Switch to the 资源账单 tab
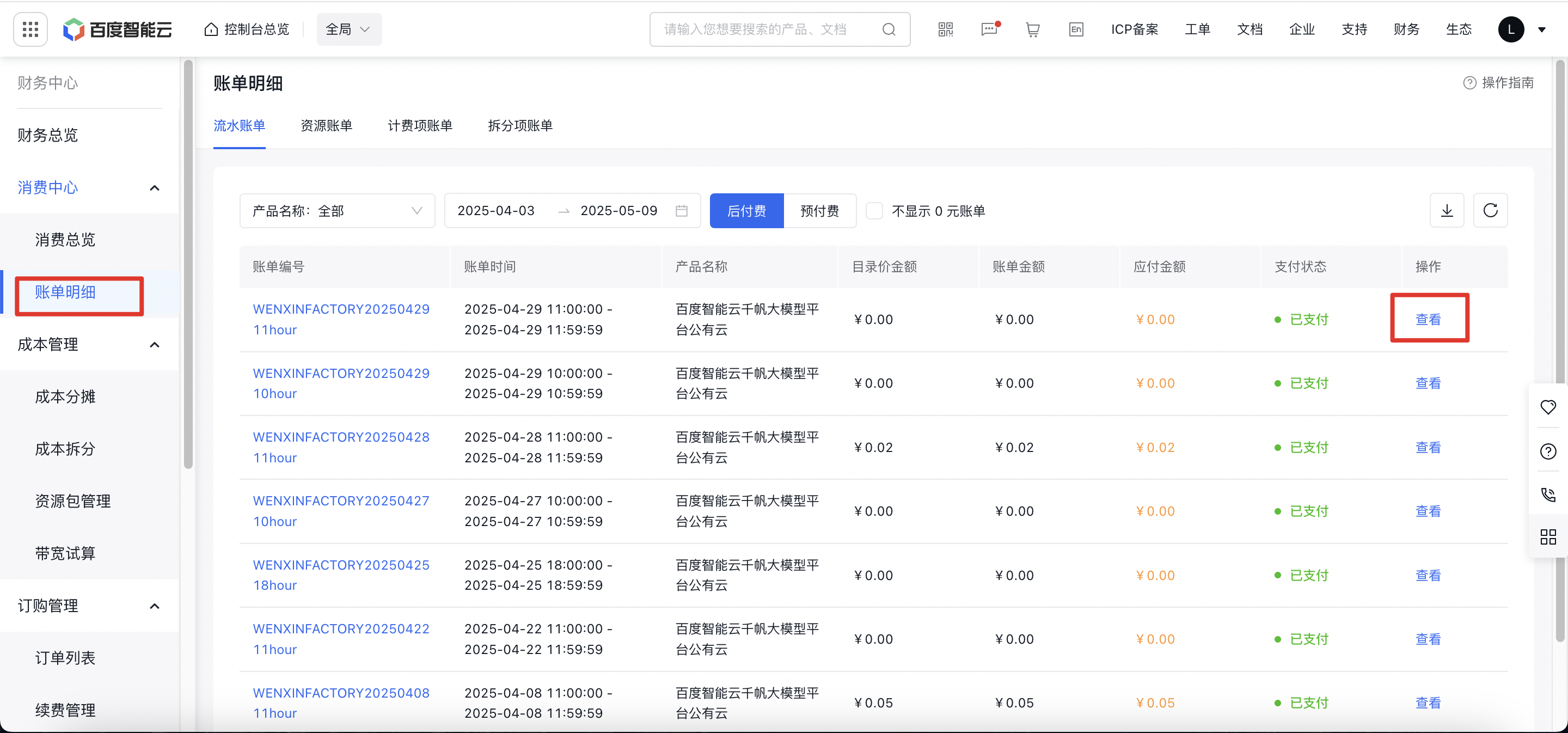The image size is (1568, 733). point(326,125)
